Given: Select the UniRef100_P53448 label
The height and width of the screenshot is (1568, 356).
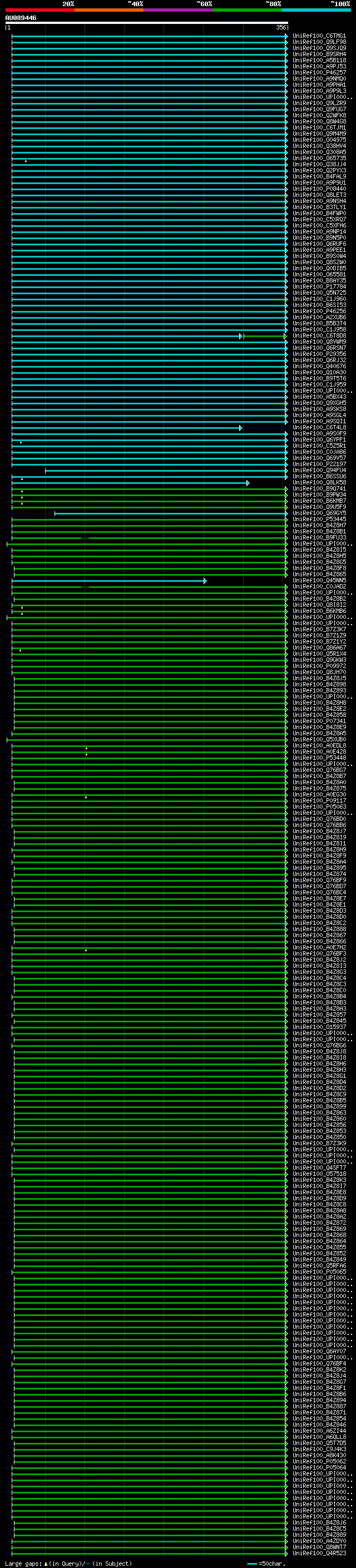Looking at the screenshot, I should coord(319,759).
